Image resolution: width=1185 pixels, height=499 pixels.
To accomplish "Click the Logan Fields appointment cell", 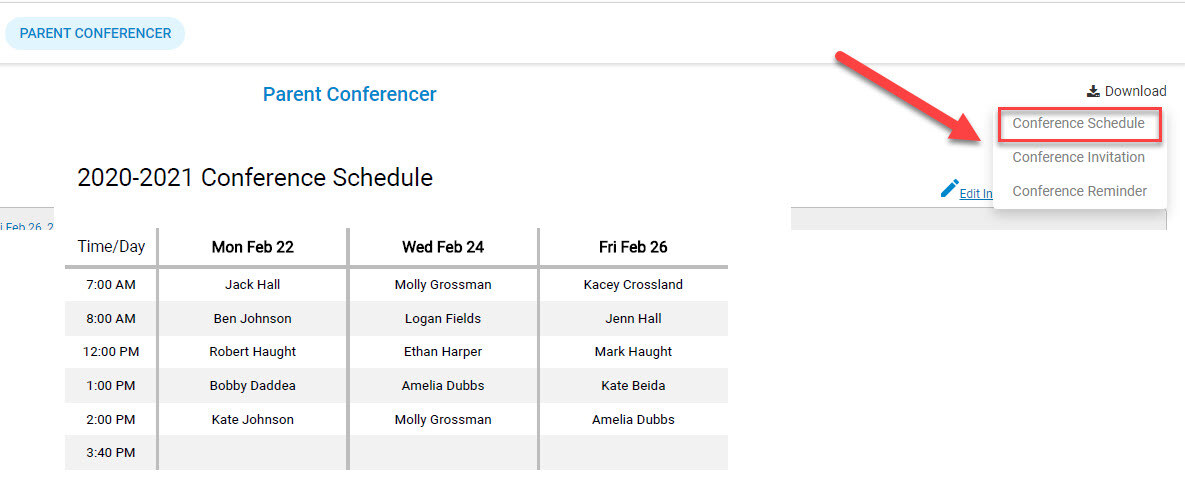I will click(443, 318).
